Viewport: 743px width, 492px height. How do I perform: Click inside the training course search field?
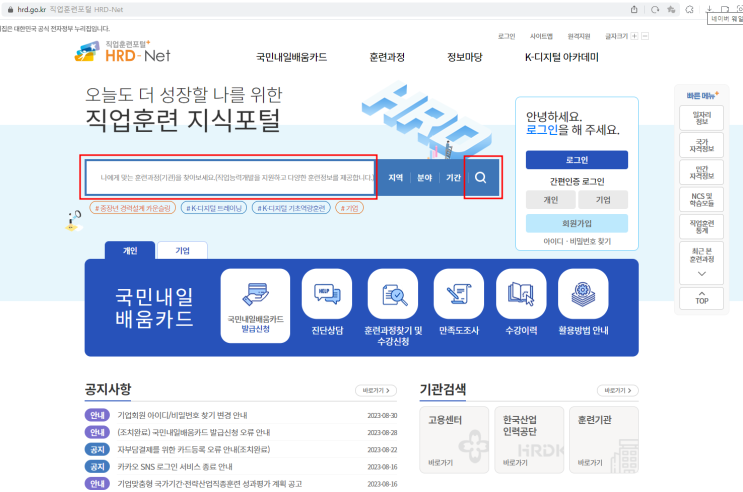230,177
